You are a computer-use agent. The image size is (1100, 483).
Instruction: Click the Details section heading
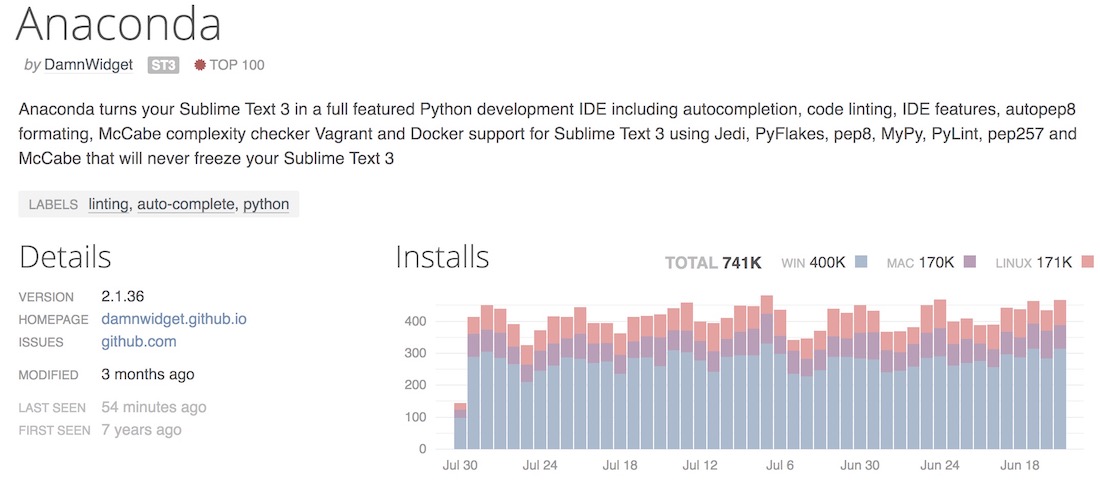(65, 257)
